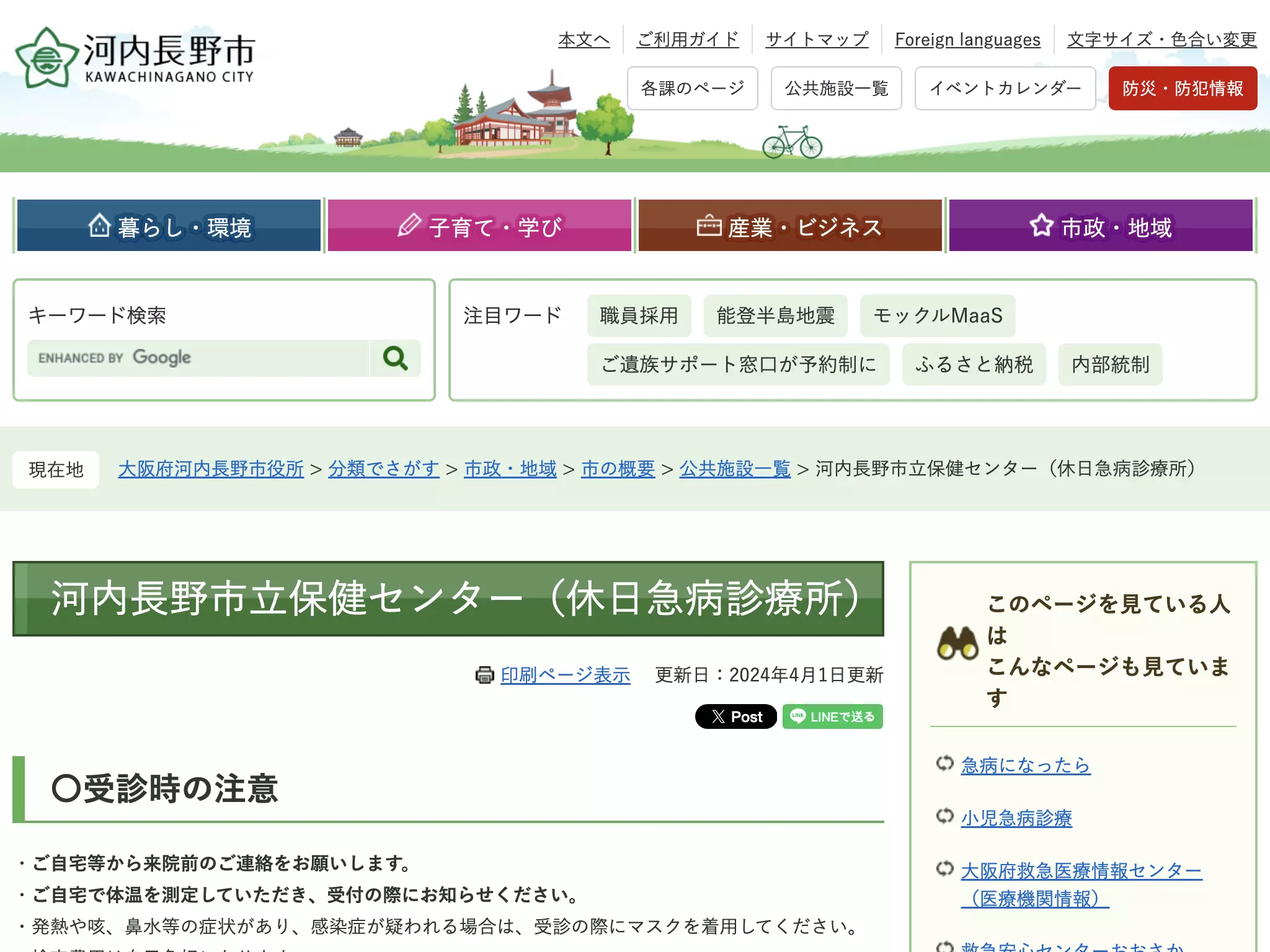Screen dimensions: 1270x952
Task: Open サイトマップ link
Action: point(817,40)
